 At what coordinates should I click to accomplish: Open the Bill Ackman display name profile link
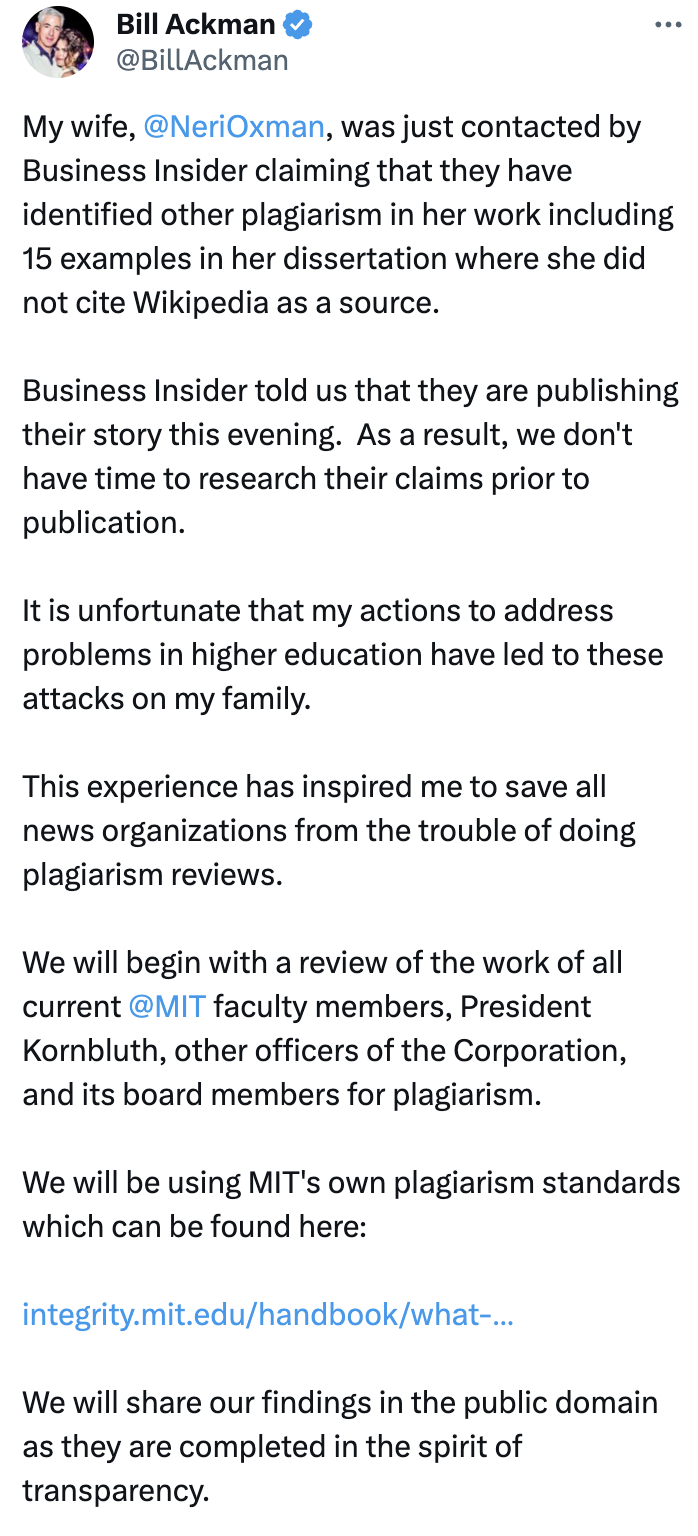point(196,24)
